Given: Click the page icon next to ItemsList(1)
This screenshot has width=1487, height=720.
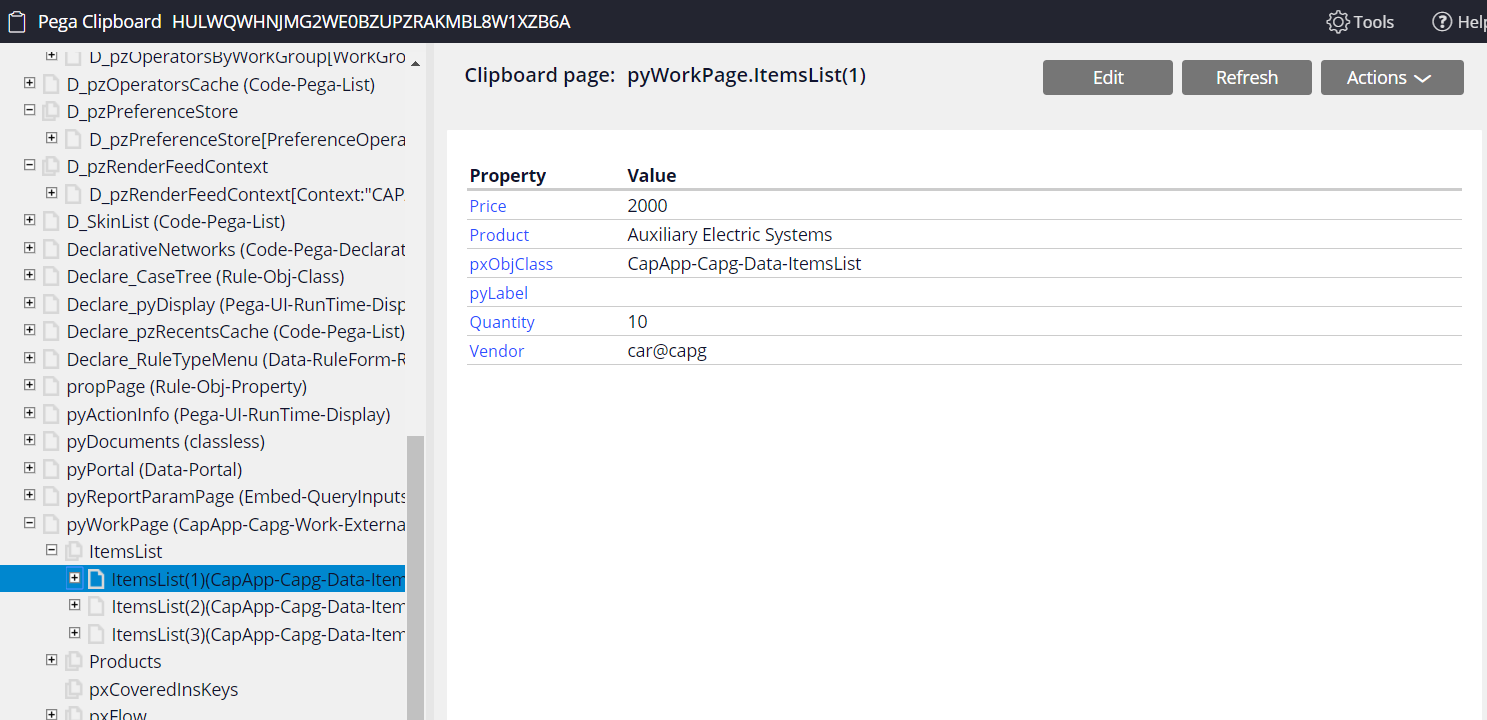Looking at the screenshot, I should tap(95, 578).
